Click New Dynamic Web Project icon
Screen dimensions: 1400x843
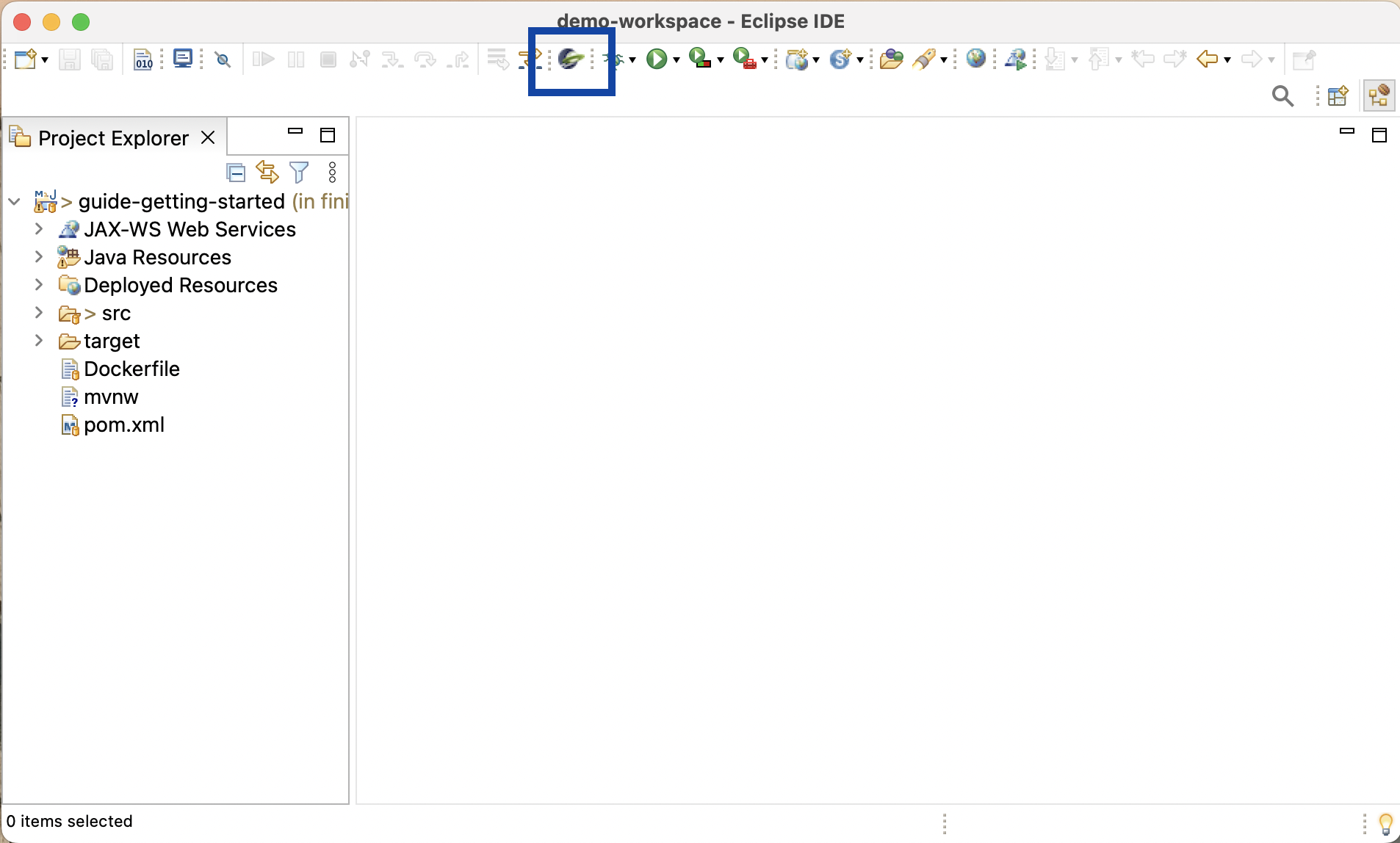click(796, 59)
